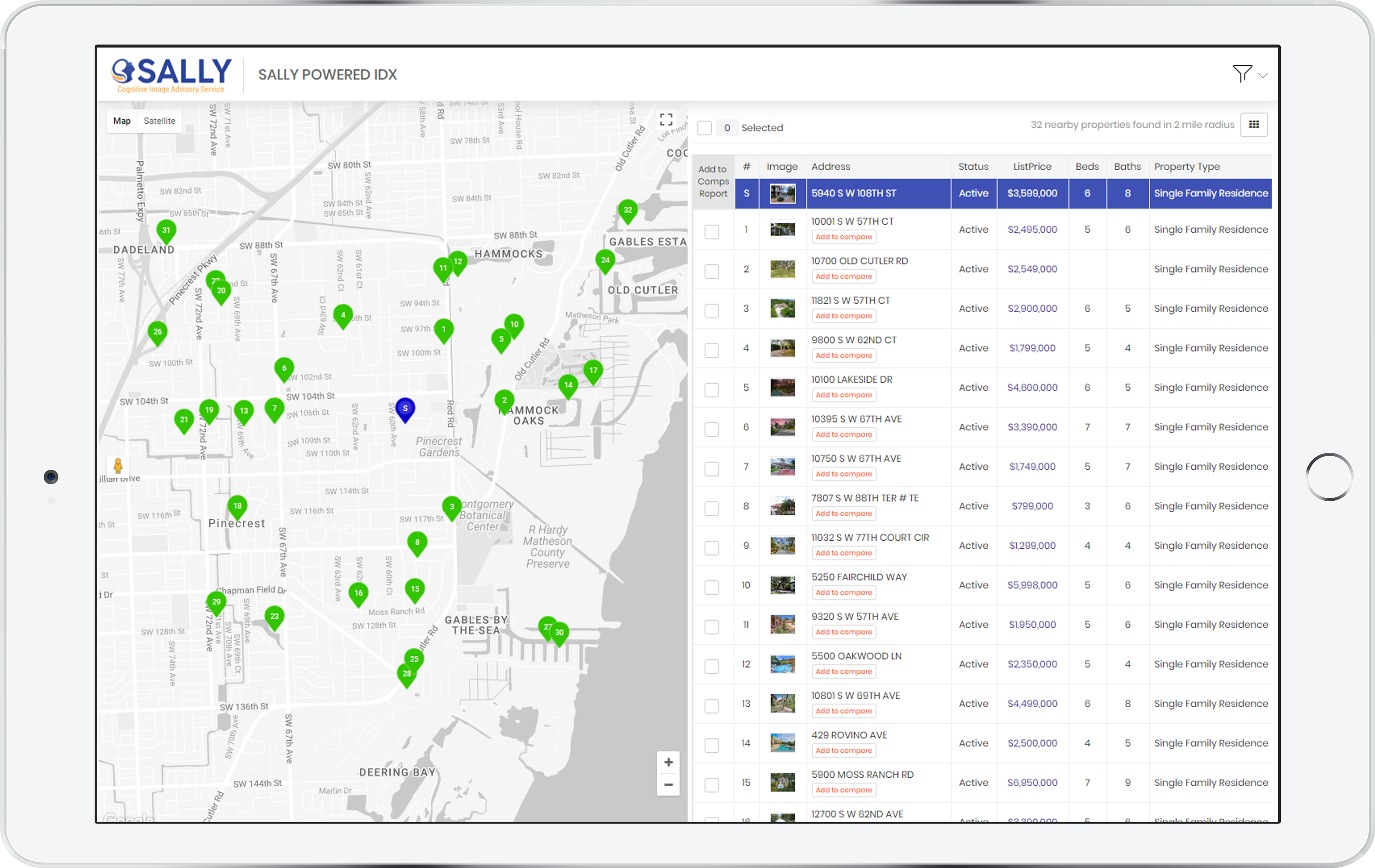This screenshot has height=868, width=1375.
Task: Switch to Satellite map view
Action: click(x=160, y=121)
